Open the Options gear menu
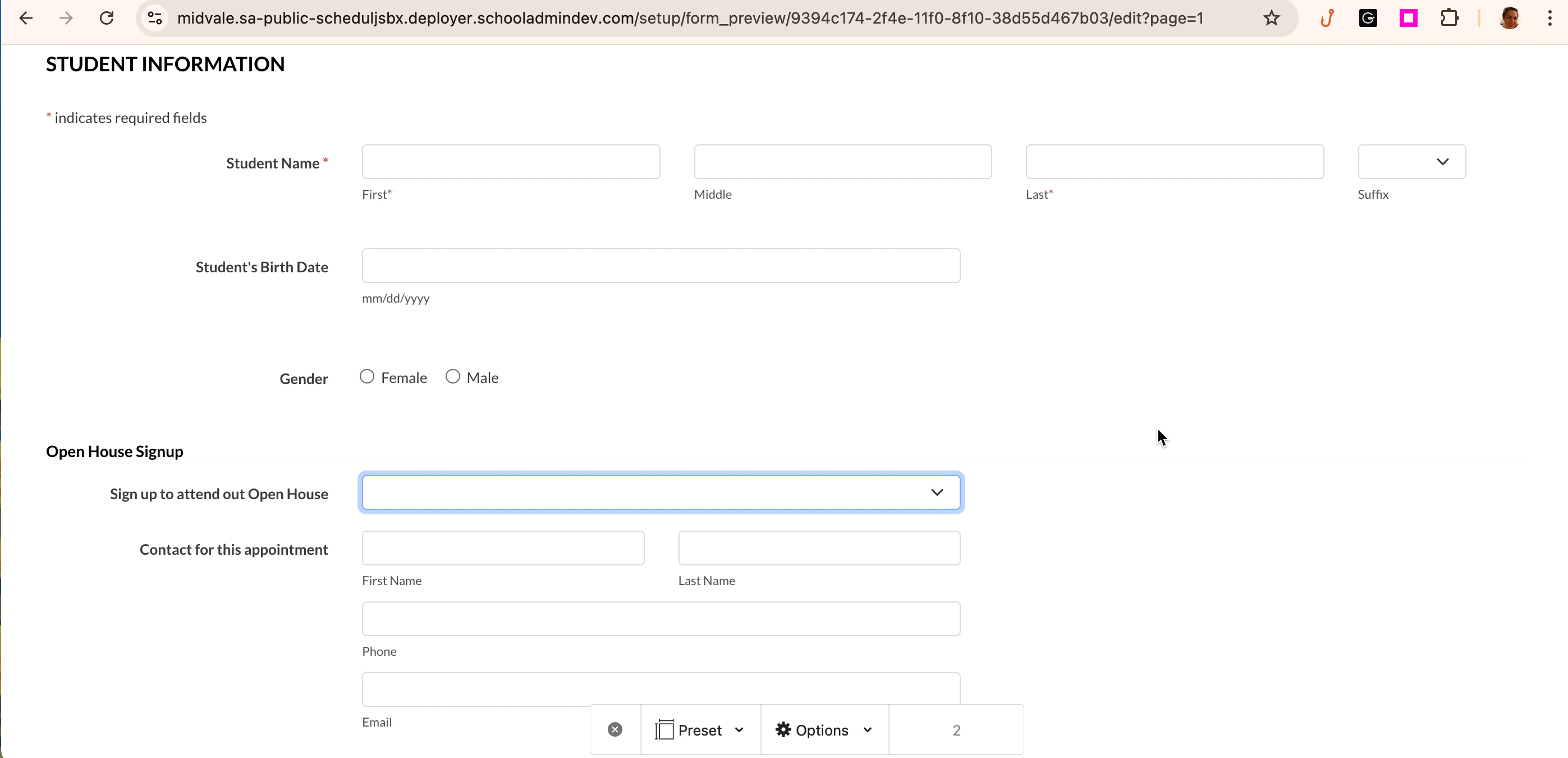This screenshot has width=1568, height=758. pos(824,729)
